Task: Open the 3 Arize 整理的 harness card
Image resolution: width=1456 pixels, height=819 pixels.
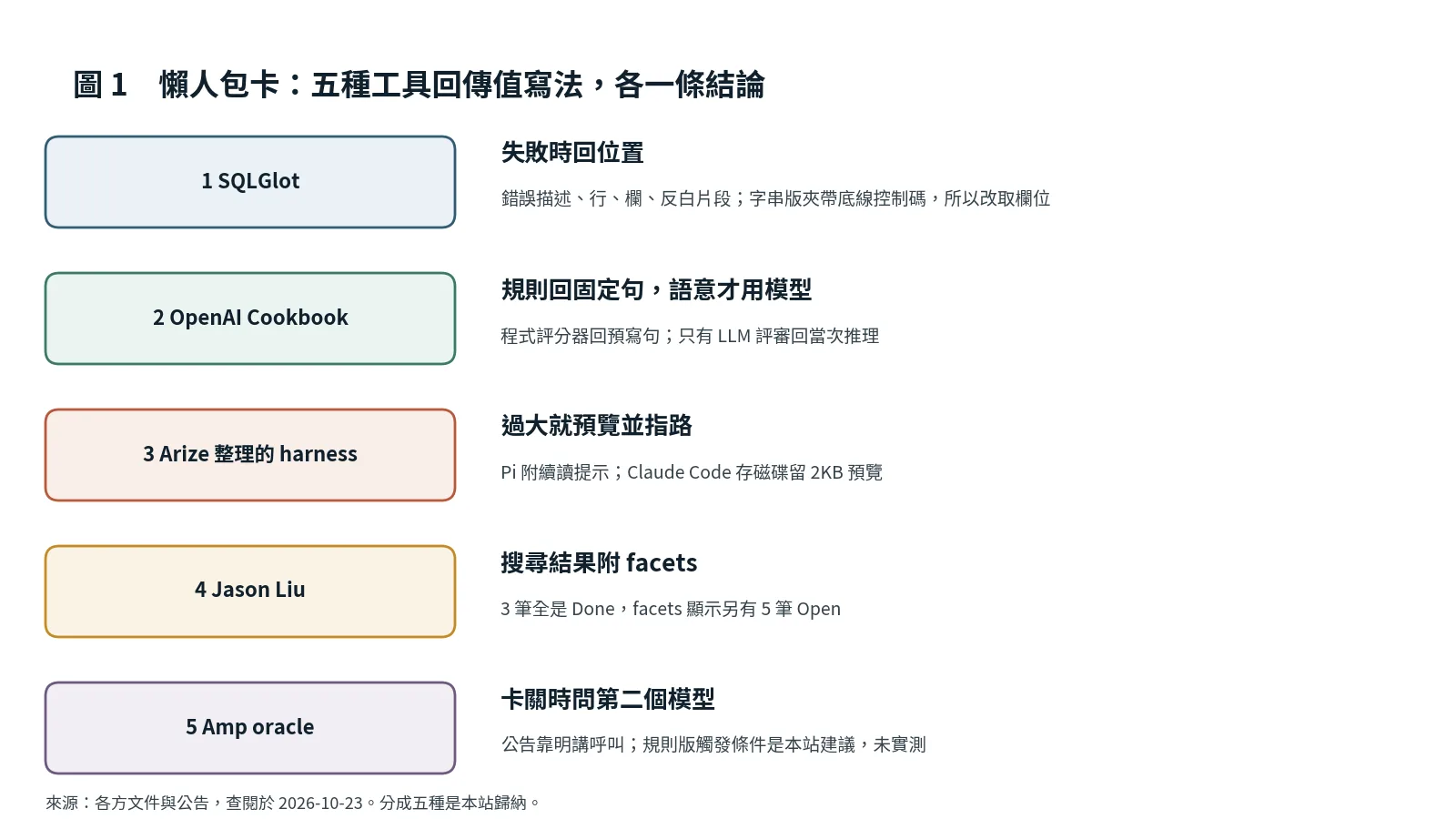Action: [x=250, y=455]
